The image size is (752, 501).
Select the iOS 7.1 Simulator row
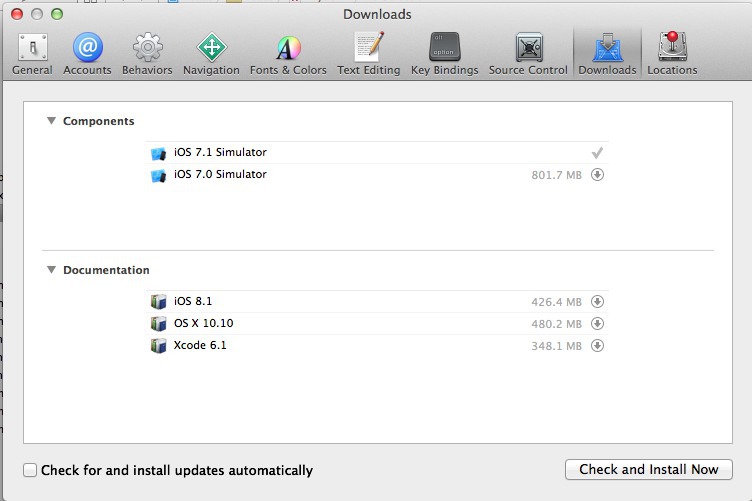[x=377, y=152]
